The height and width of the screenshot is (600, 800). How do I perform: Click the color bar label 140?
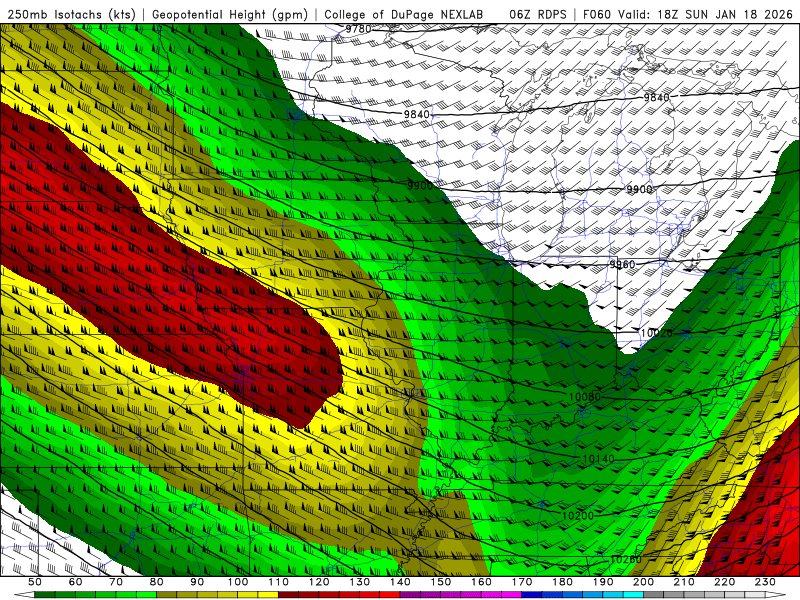coord(400,582)
